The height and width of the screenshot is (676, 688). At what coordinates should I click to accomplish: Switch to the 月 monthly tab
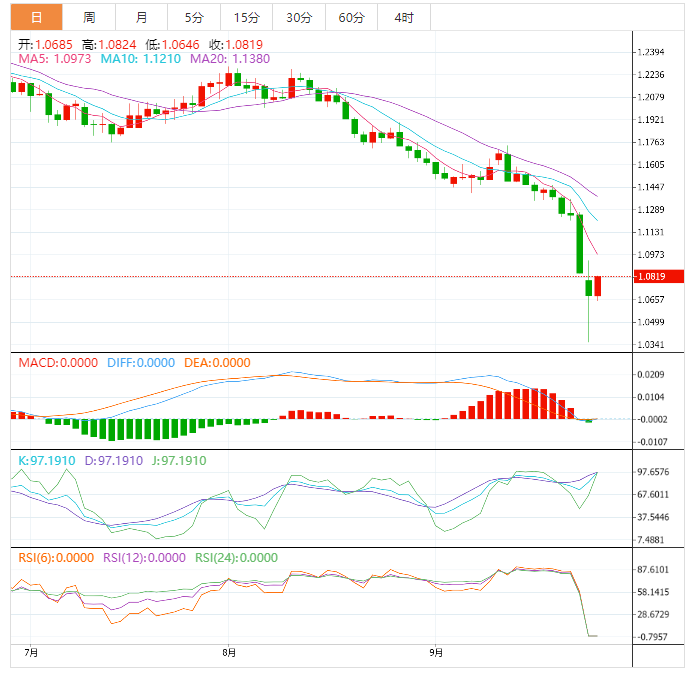(141, 18)
